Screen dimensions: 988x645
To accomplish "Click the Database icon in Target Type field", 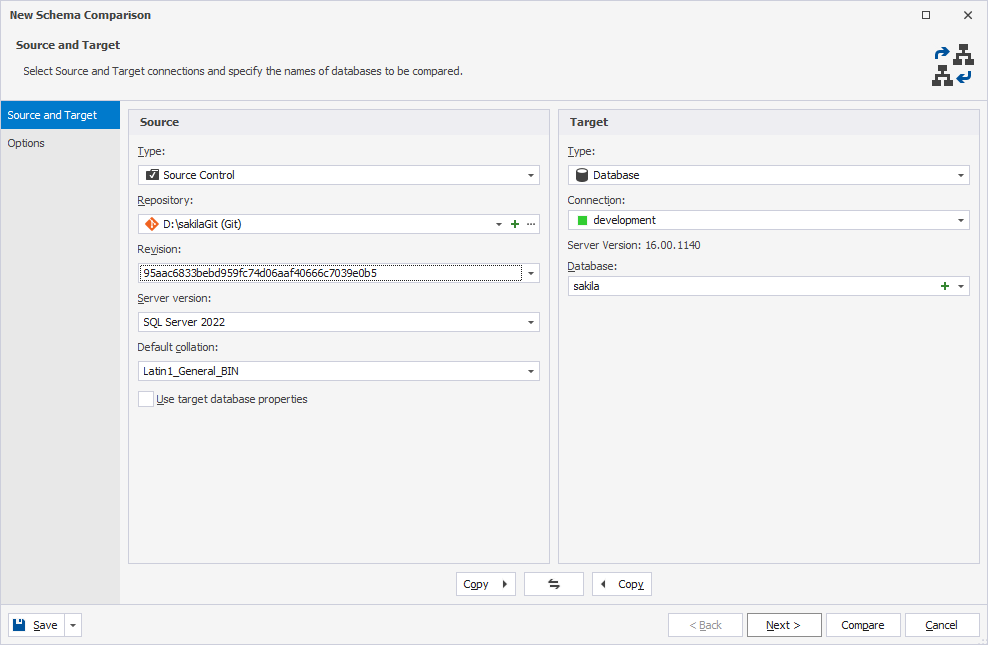I will pos(581,173).
